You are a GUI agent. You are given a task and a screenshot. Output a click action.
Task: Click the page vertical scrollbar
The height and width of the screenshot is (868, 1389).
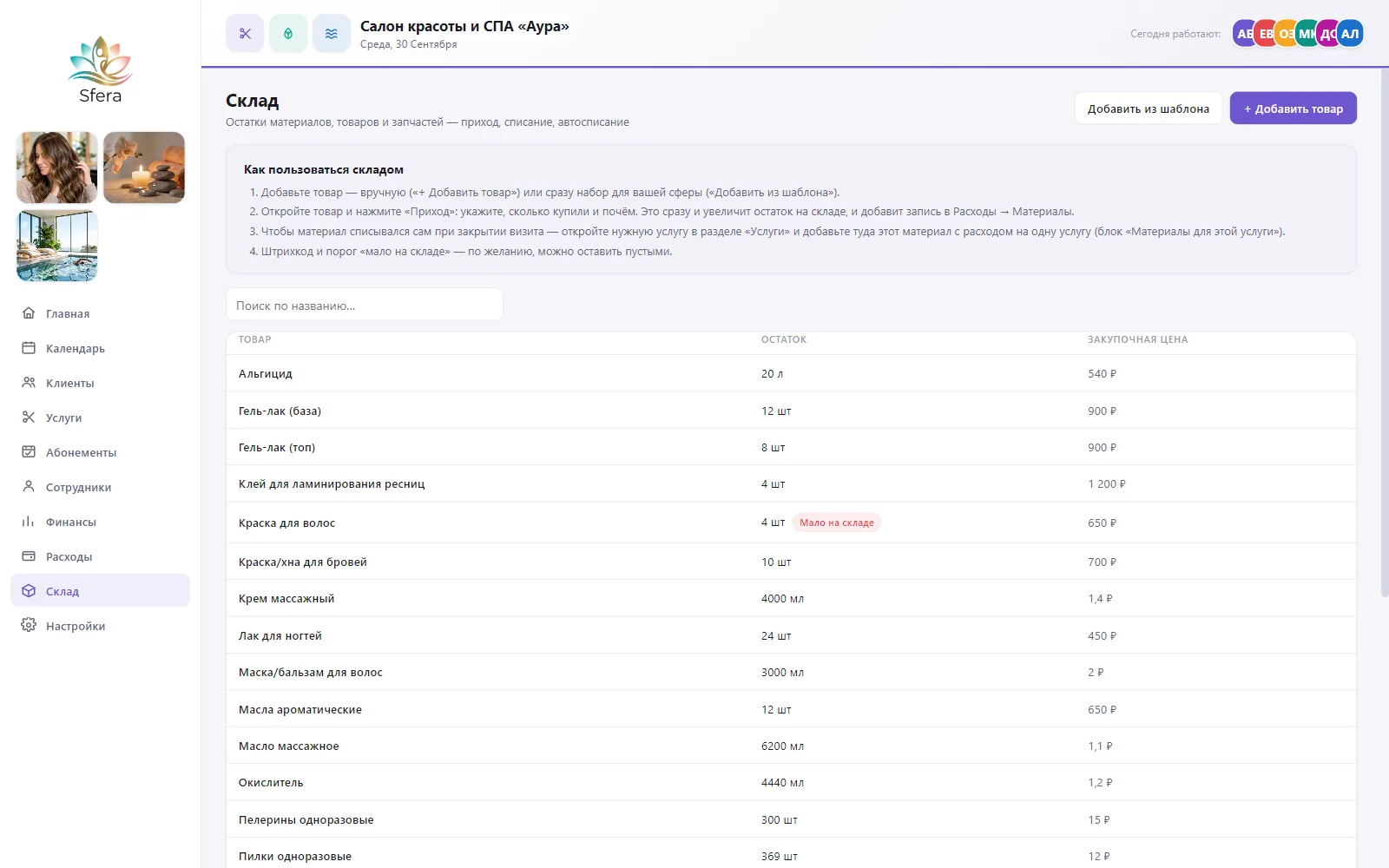[x=1384, y=332]
